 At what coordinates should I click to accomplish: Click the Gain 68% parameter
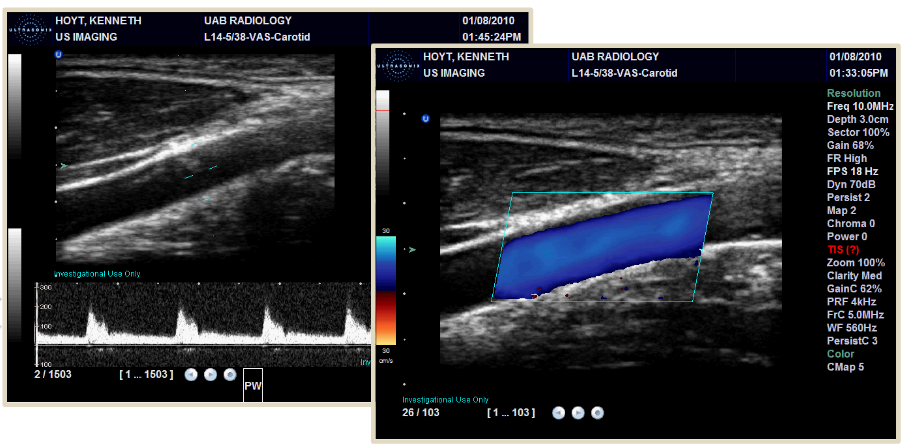(850, 145)
